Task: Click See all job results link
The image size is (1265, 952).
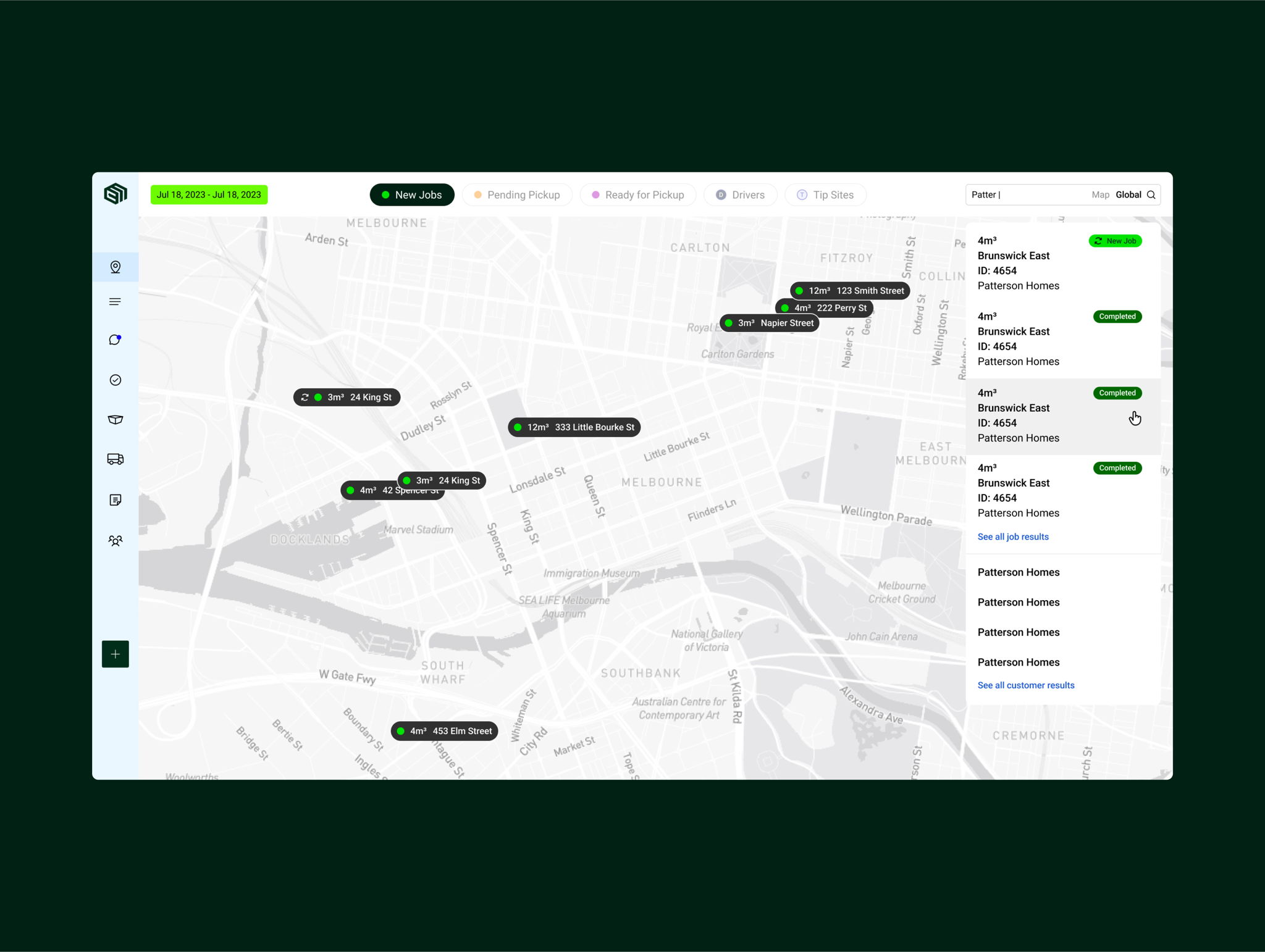Action: pyautogui.click(x=1013, y=537)
